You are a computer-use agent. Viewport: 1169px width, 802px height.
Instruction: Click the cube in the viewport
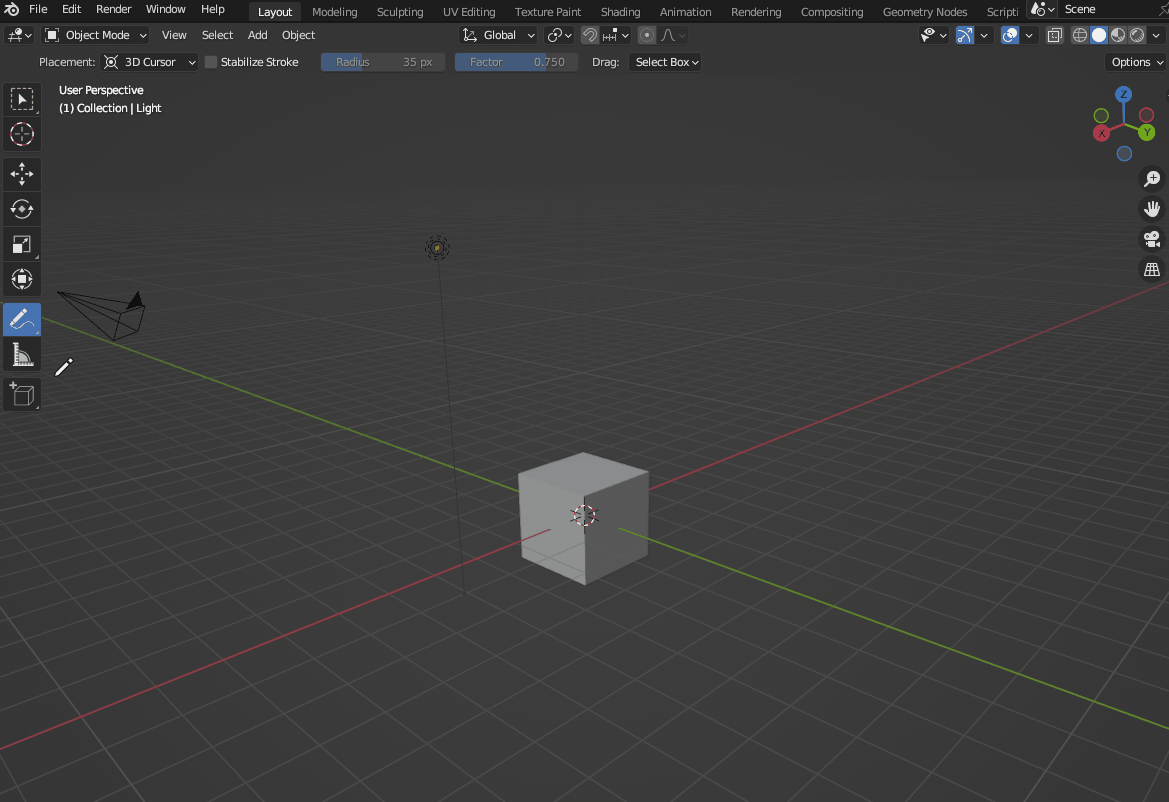583,518
